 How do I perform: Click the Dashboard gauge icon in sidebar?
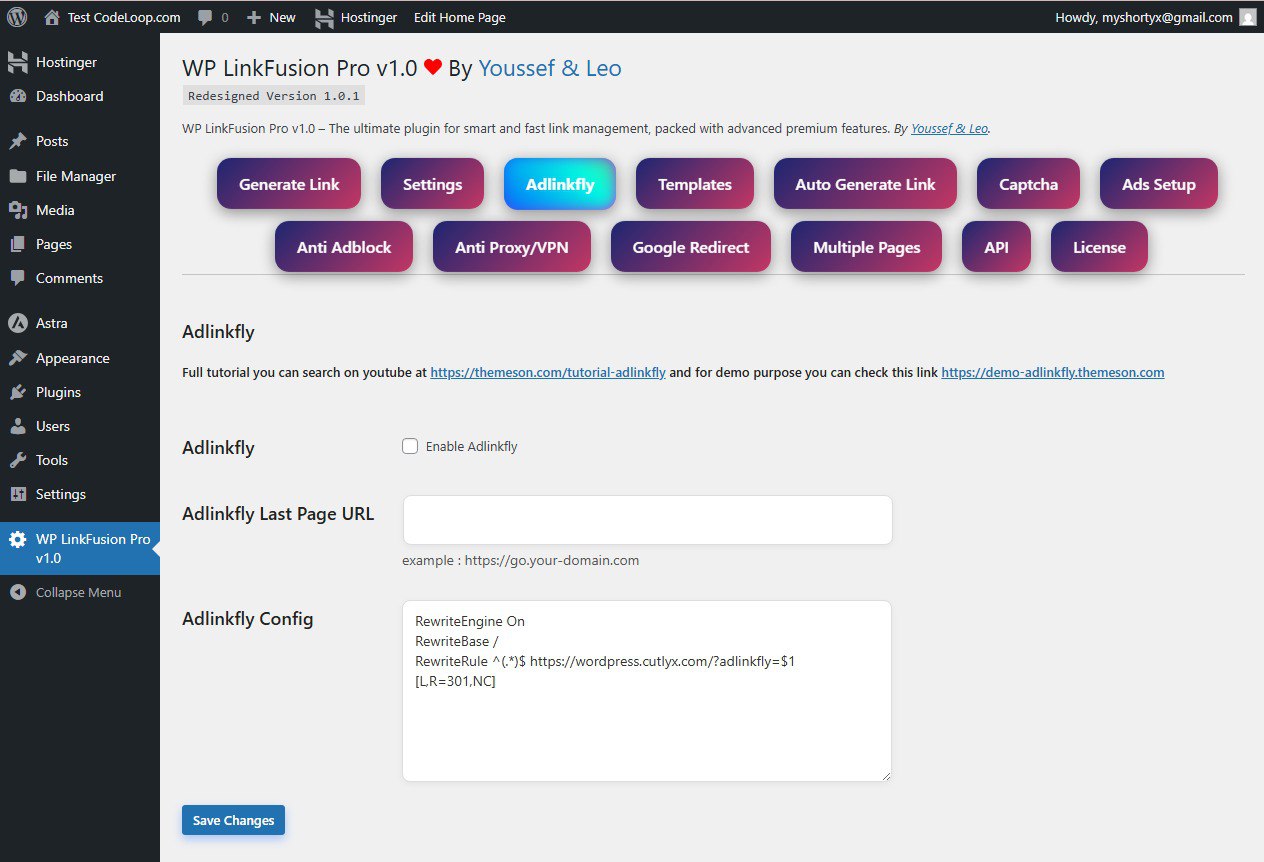17,96
